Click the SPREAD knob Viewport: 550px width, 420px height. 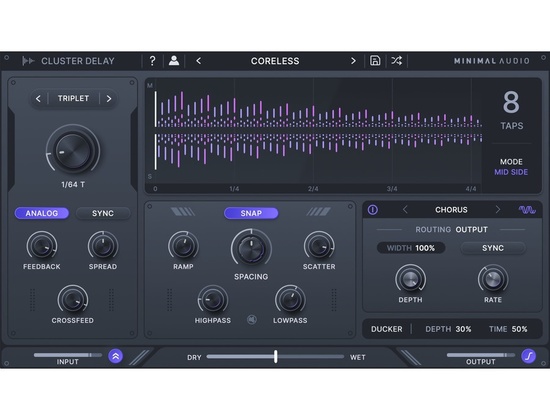pos(103,246)
